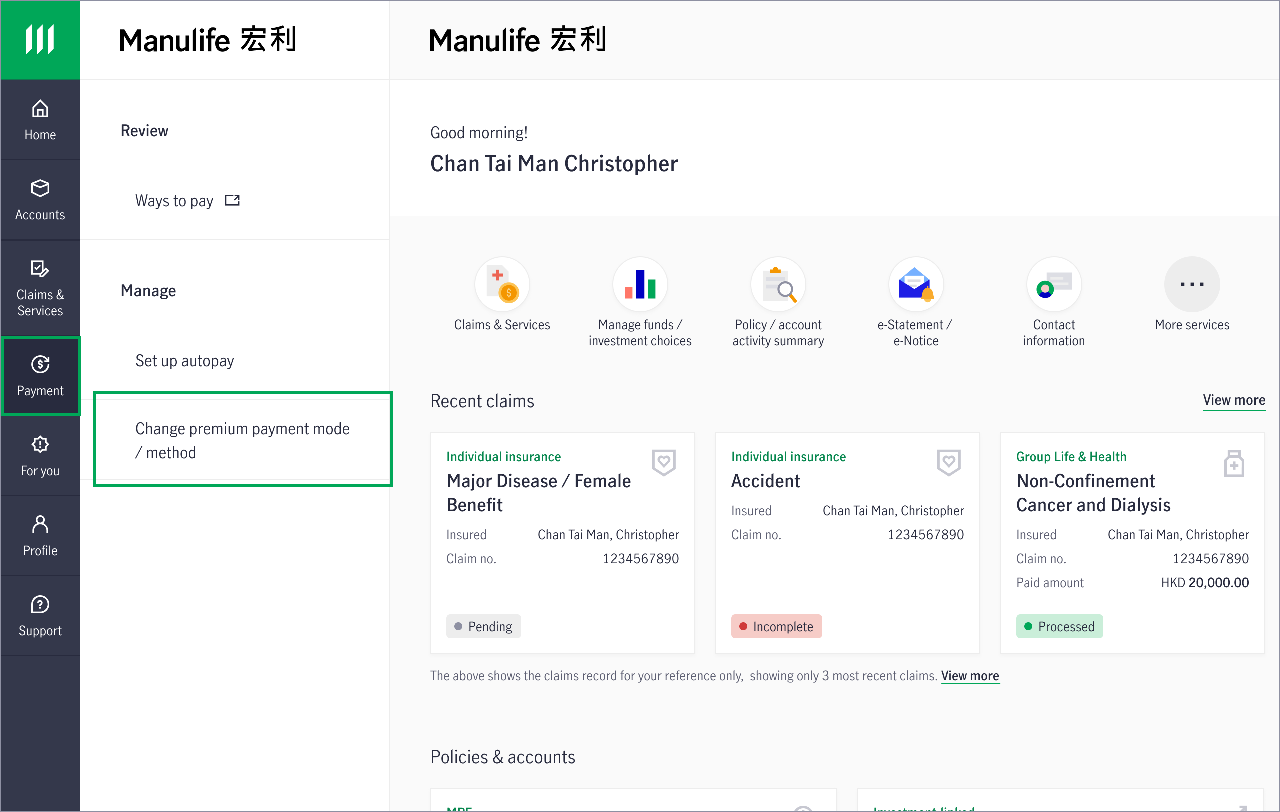The image size is (1280, 812).
Task: Open Claims & Services in the sidebar
Action: (40, 287)
